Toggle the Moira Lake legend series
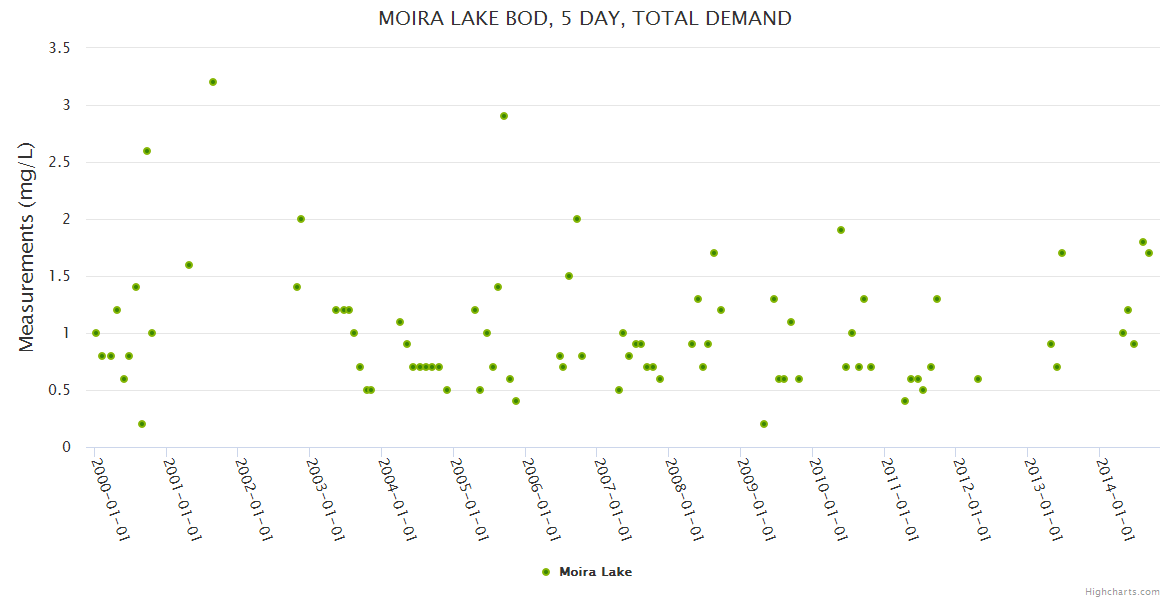1170x600 pixels. point(595,572)
